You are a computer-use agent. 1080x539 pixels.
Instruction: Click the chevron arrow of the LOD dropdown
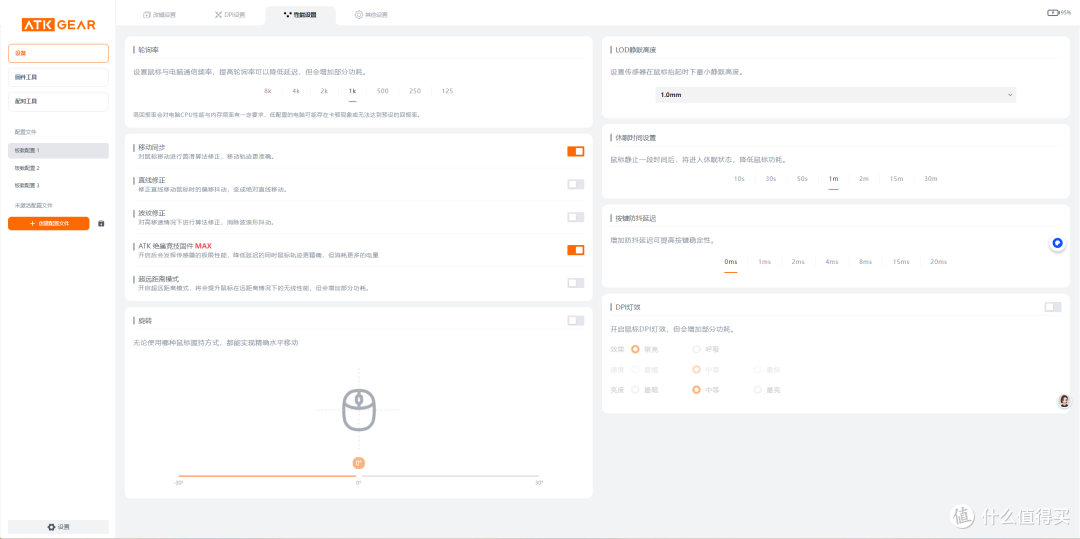tap(1010, 94)
